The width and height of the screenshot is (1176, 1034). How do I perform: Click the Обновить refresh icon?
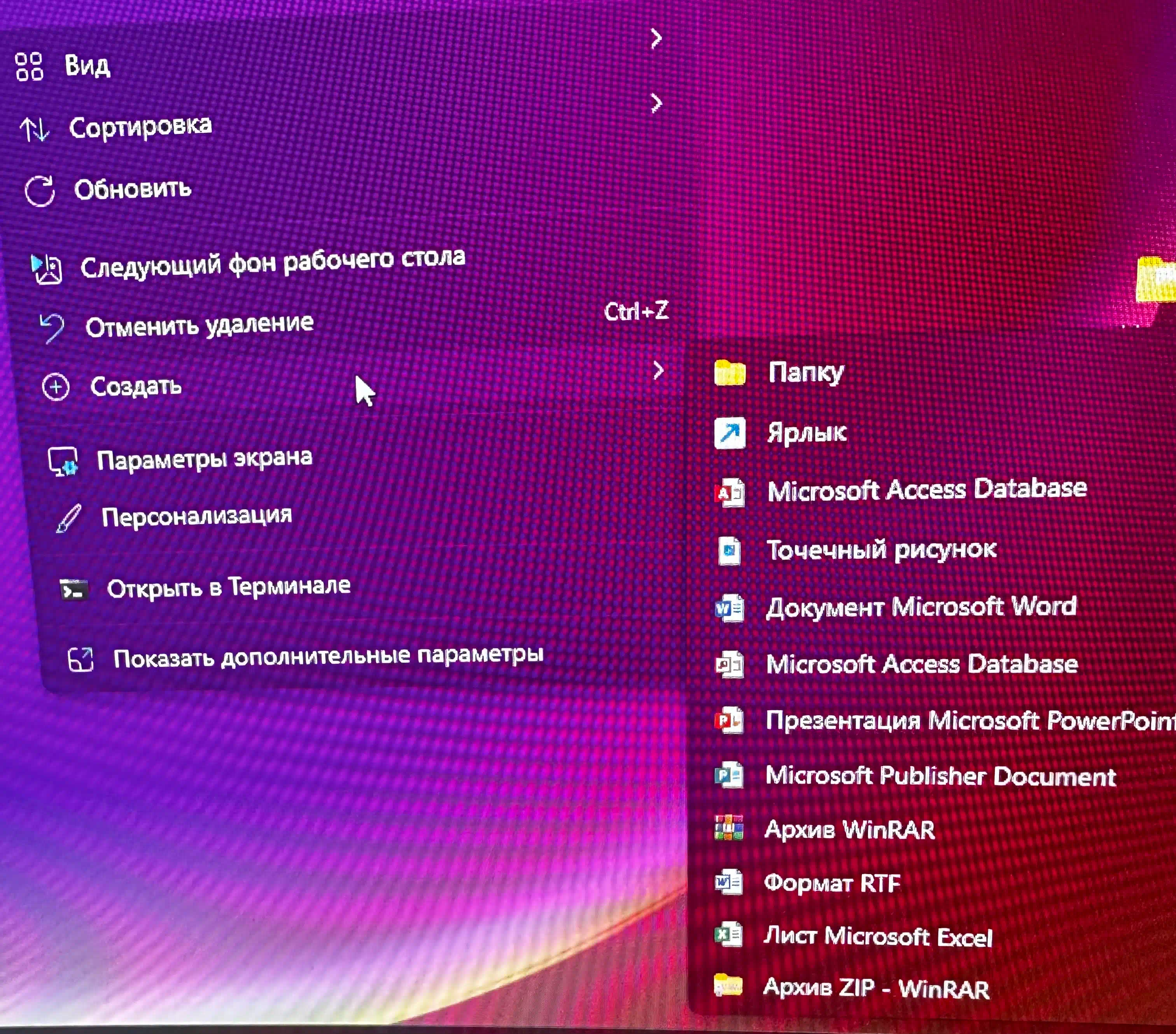point(40,191)
